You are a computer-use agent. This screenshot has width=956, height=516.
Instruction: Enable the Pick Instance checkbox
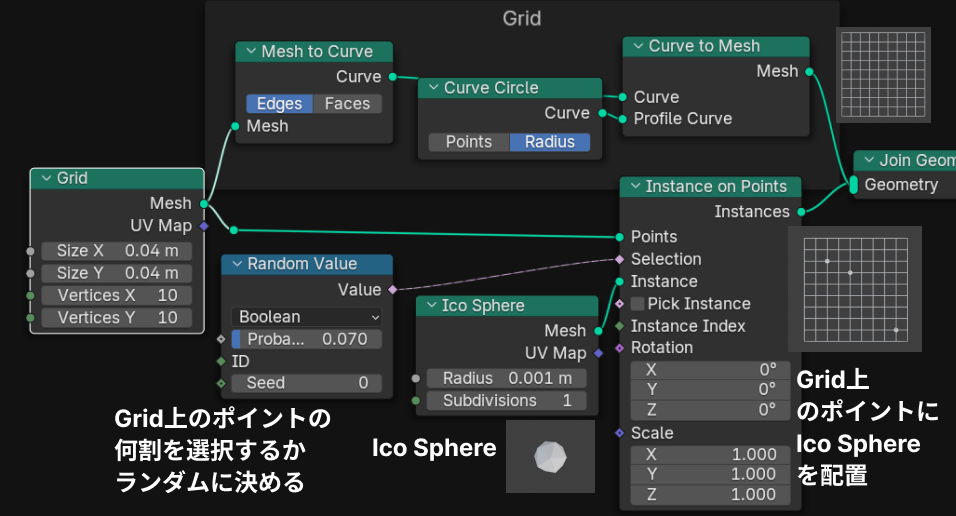638,304
